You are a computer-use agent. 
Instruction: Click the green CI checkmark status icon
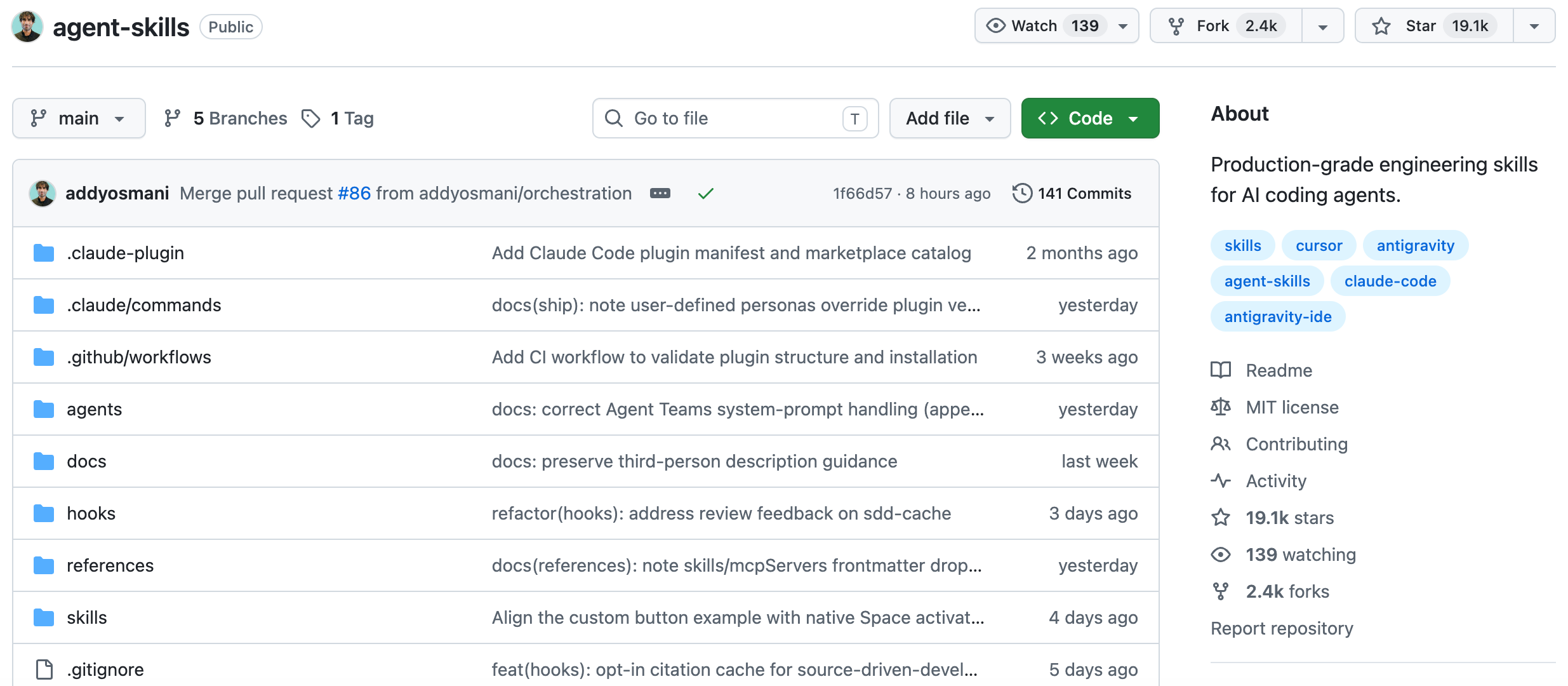705,193
